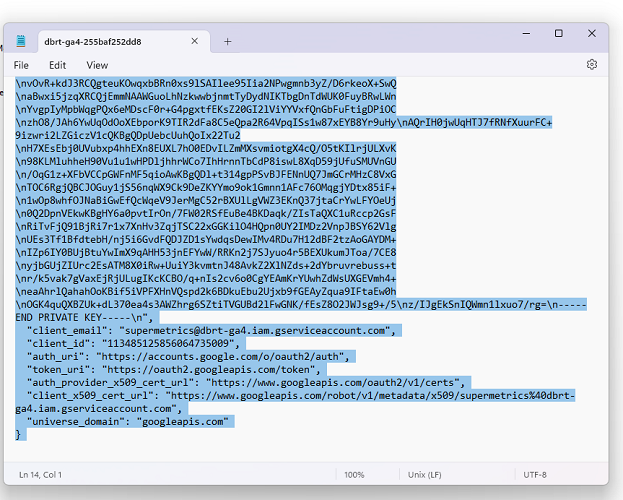
Task: Click the first line starting with \nvOvR+kdJ3
Action: [206, 83]
